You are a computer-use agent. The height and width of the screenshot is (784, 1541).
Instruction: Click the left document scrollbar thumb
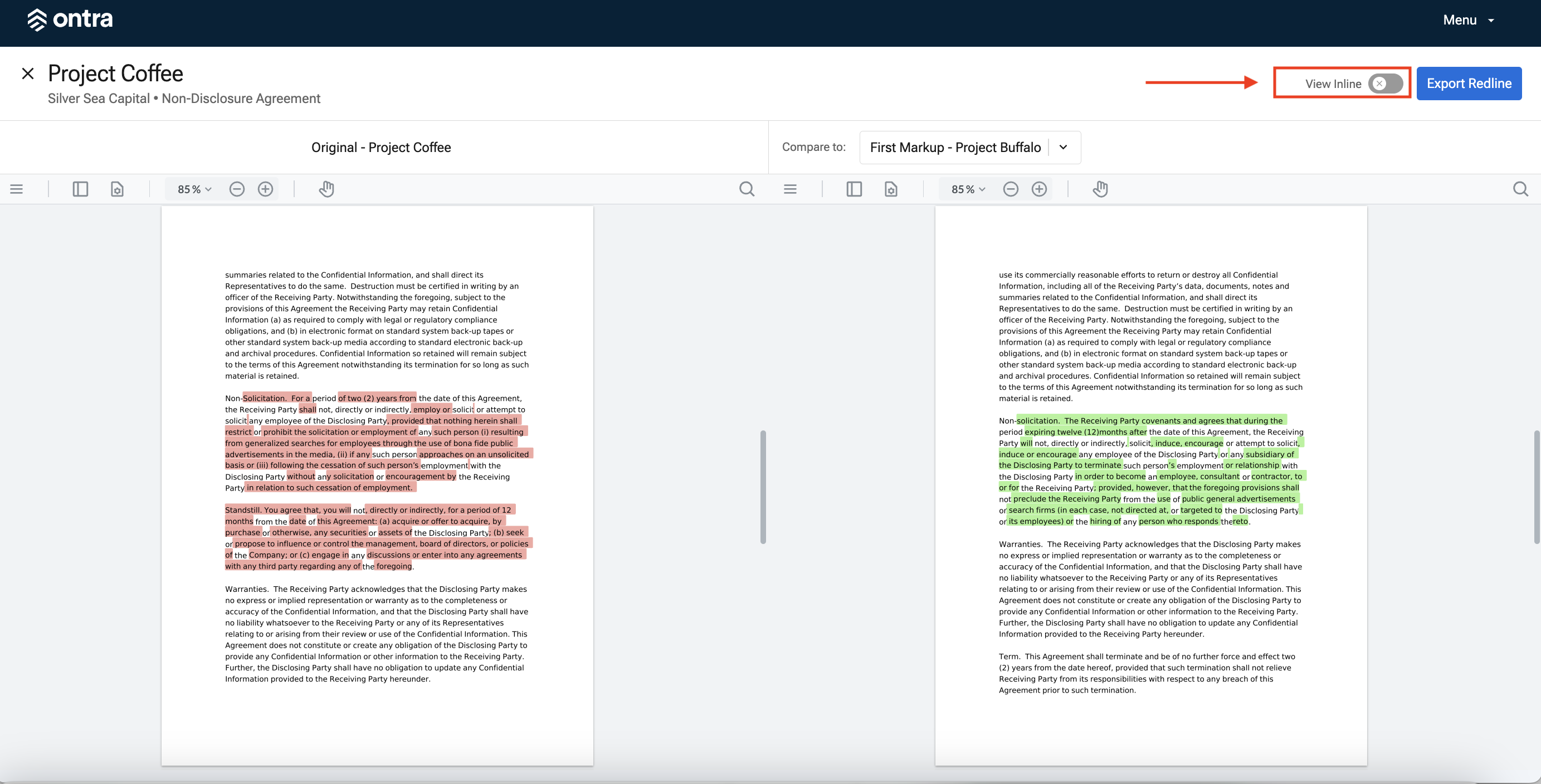click(763, 487)
